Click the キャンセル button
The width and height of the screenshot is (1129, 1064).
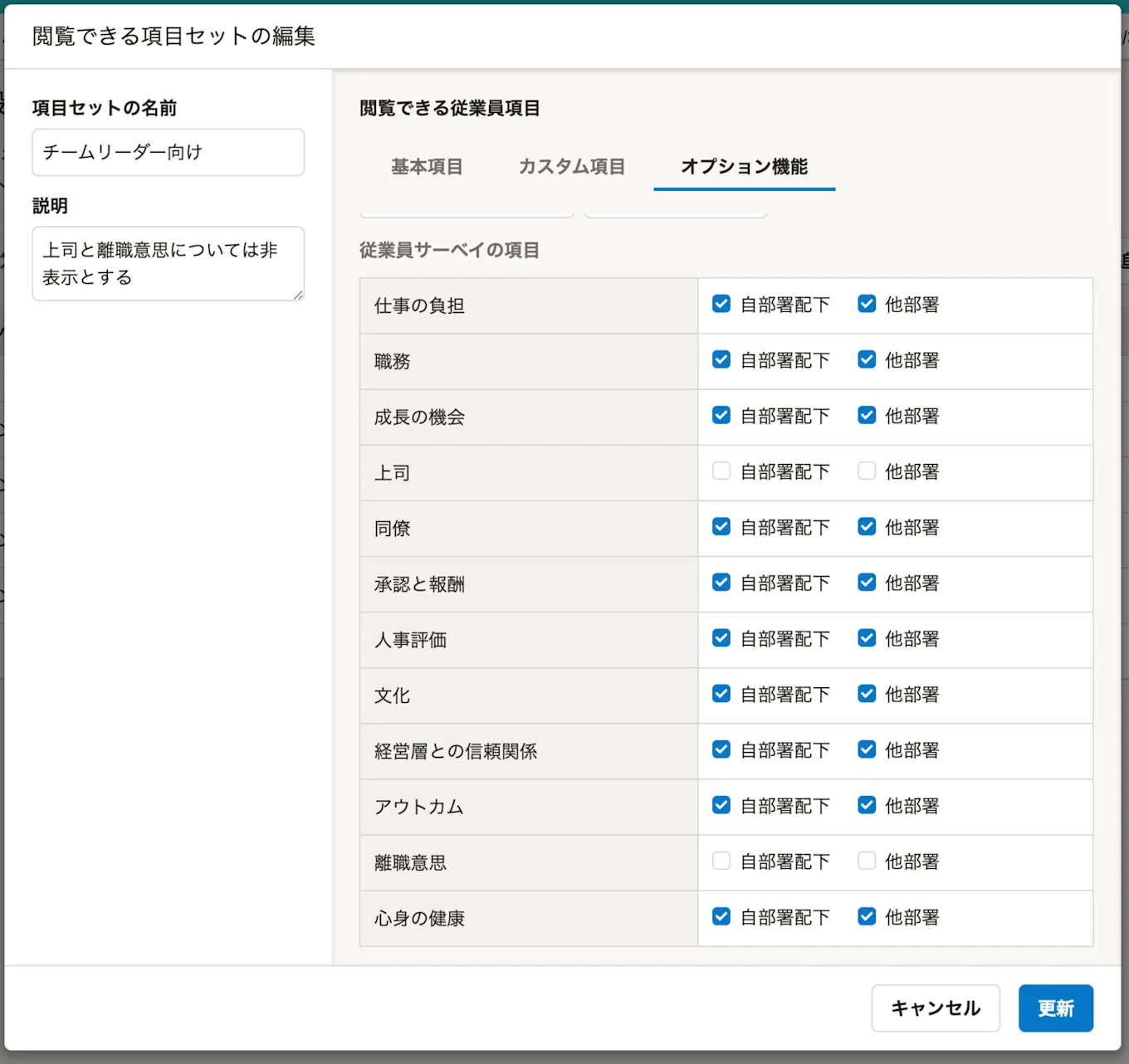point(936,1008)
